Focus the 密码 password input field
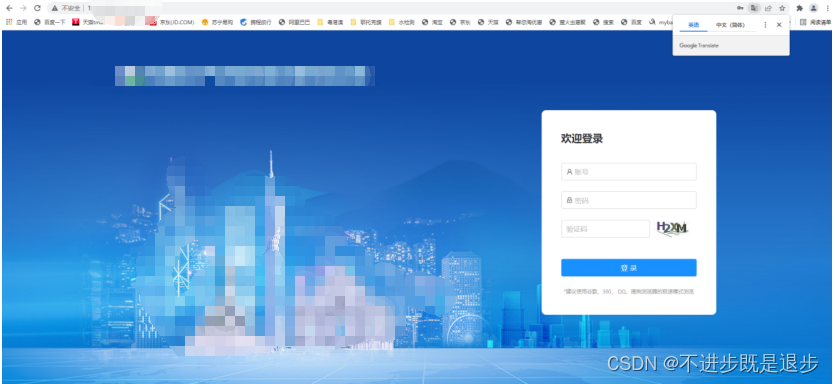 (x=628, y=200)
